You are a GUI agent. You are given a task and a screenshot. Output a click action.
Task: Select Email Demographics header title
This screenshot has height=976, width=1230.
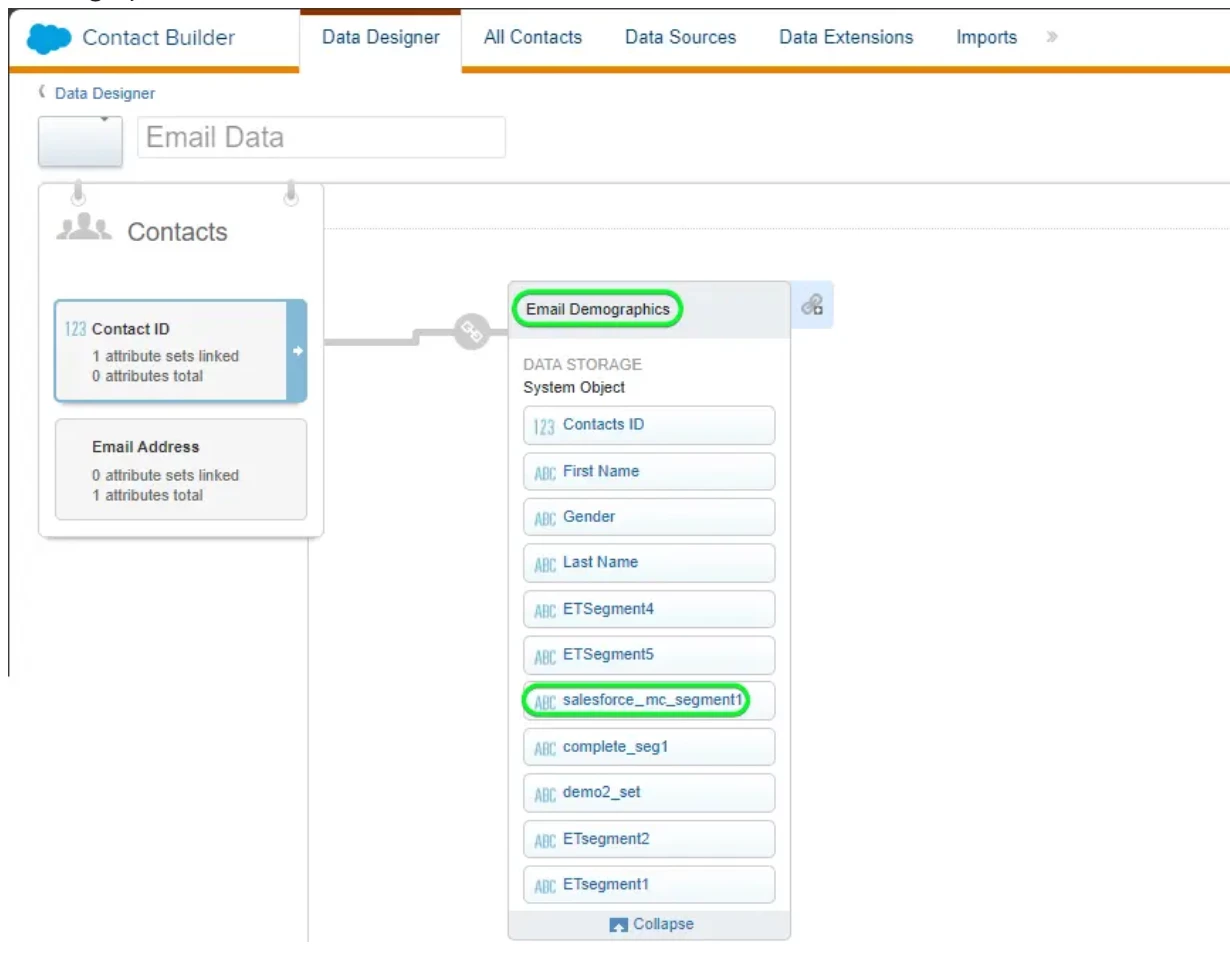(x=597, y=309)
